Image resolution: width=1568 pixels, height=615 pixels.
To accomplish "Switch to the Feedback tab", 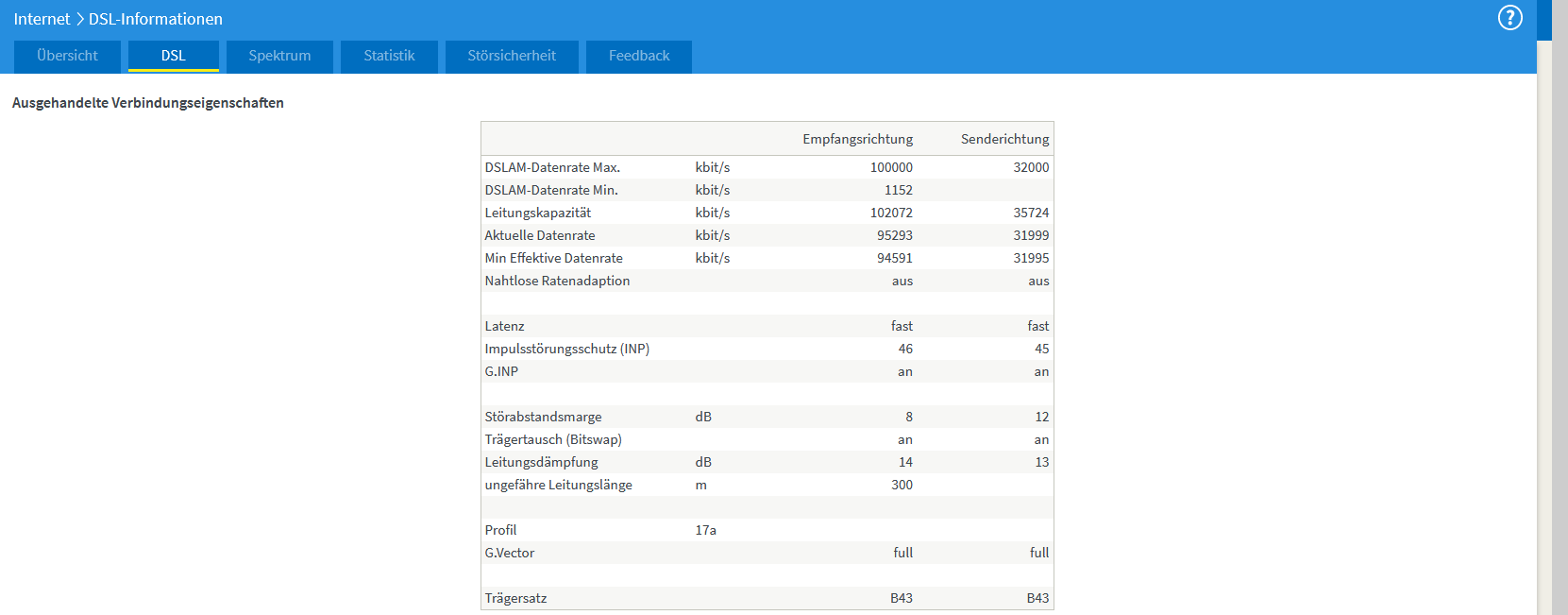I will [x=639, y=56].
